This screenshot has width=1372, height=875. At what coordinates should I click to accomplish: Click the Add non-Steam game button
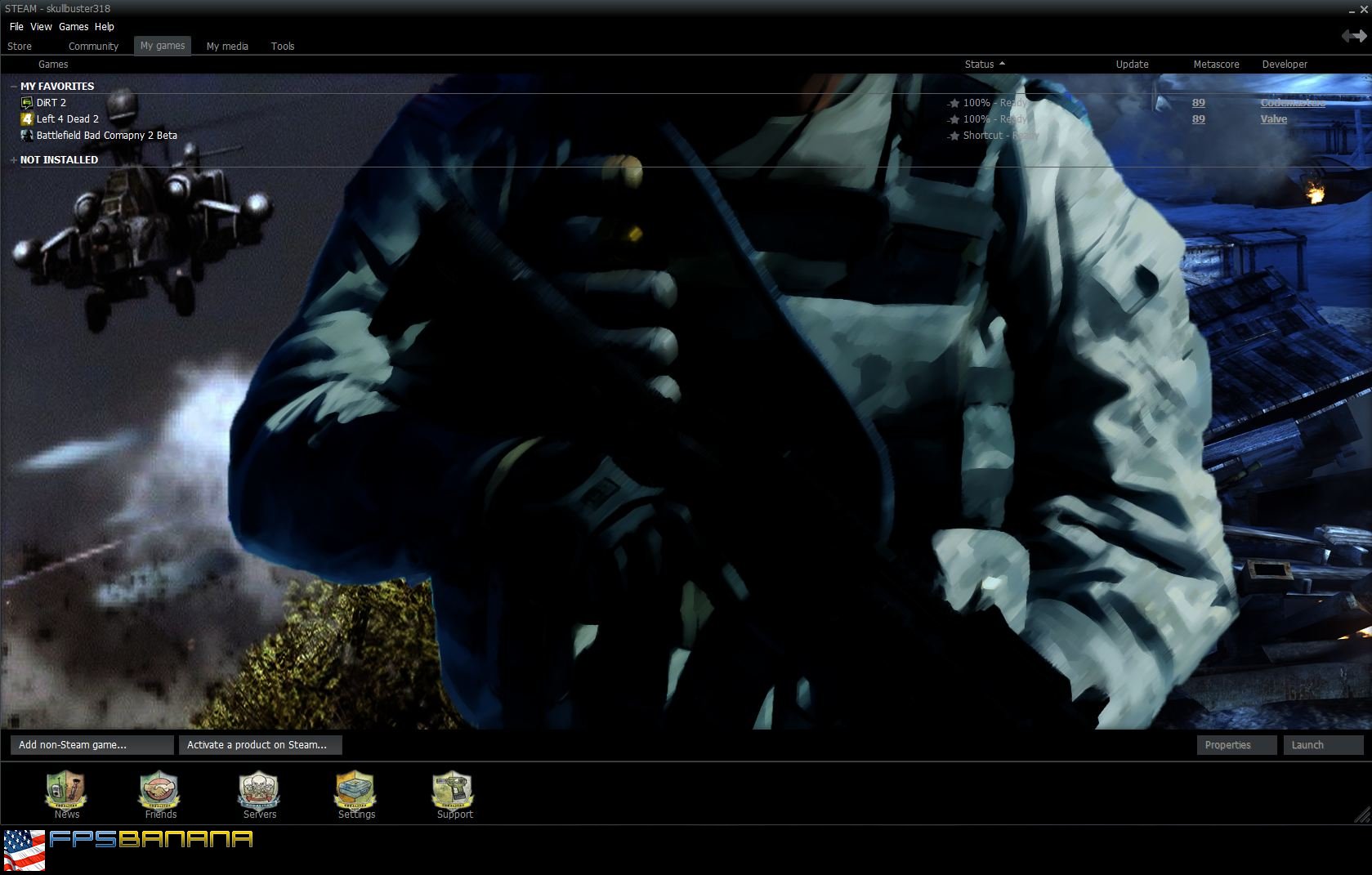92,745
